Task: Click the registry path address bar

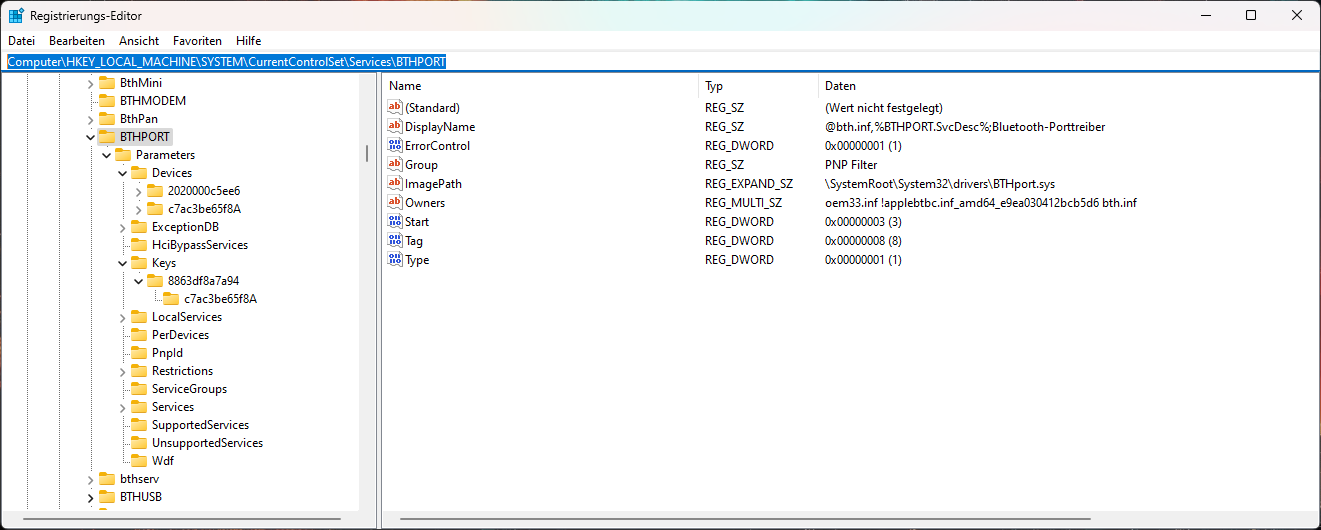Action: click(x=660, y=61)
